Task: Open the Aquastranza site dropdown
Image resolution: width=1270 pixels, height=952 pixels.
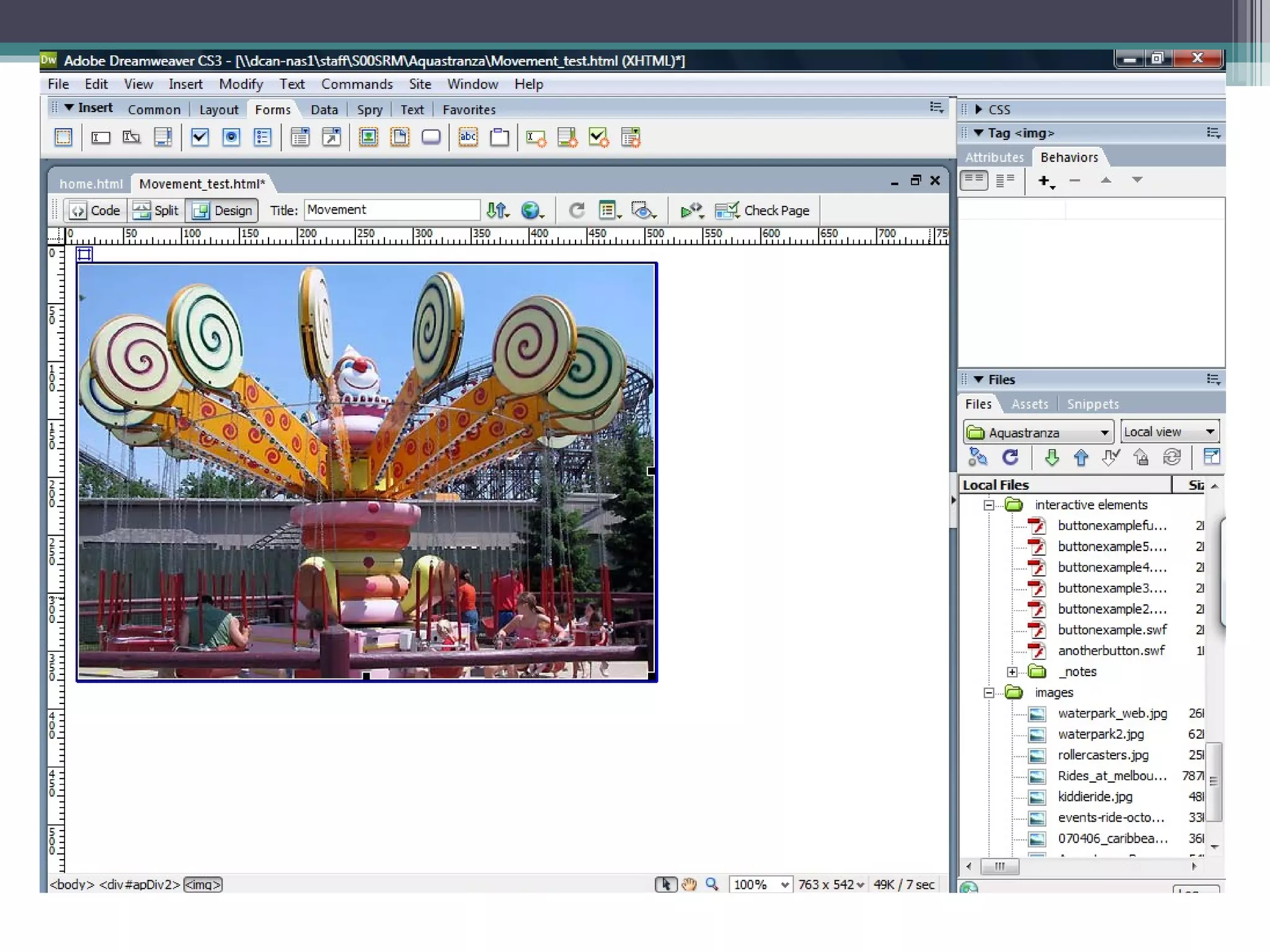Action: click(1039, 432)
